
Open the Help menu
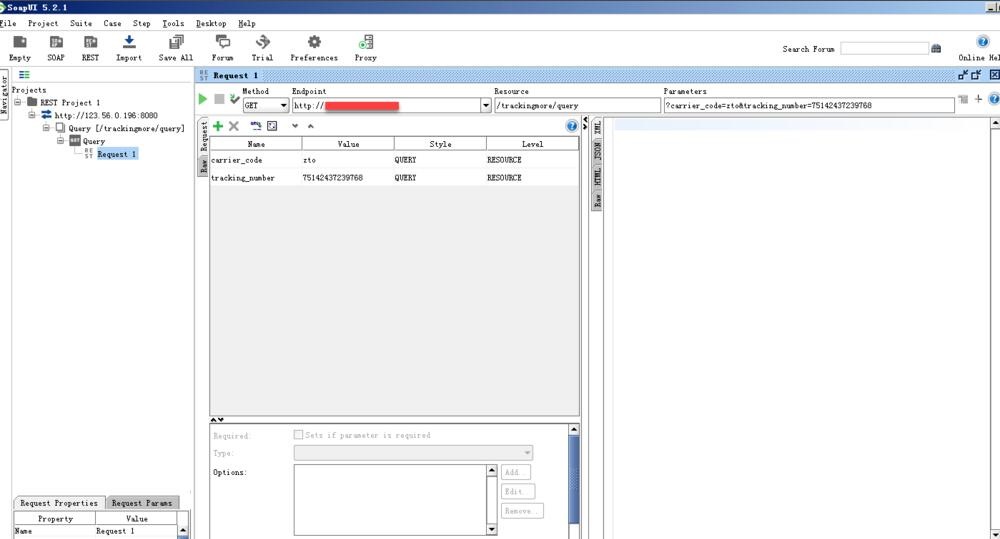[247, 23]
